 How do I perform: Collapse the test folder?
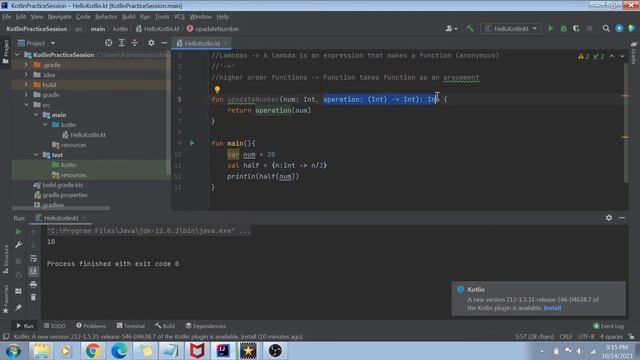[x=36, y=155]
